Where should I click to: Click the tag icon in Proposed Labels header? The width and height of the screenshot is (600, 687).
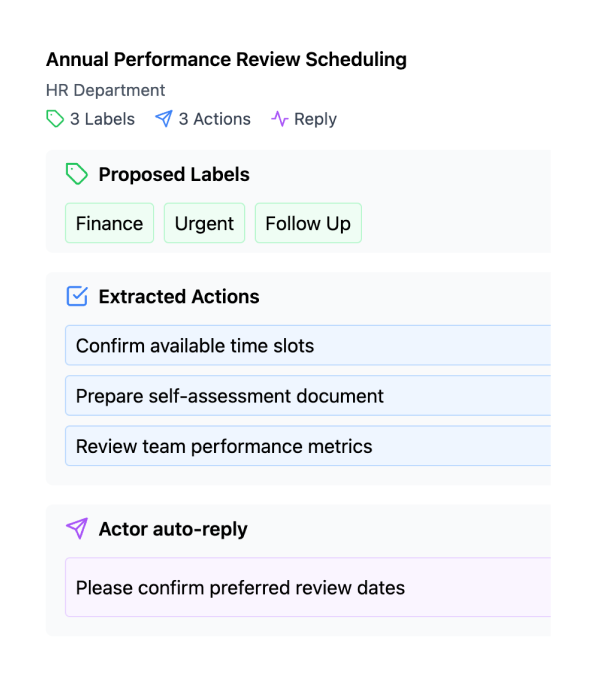(77, 174)
